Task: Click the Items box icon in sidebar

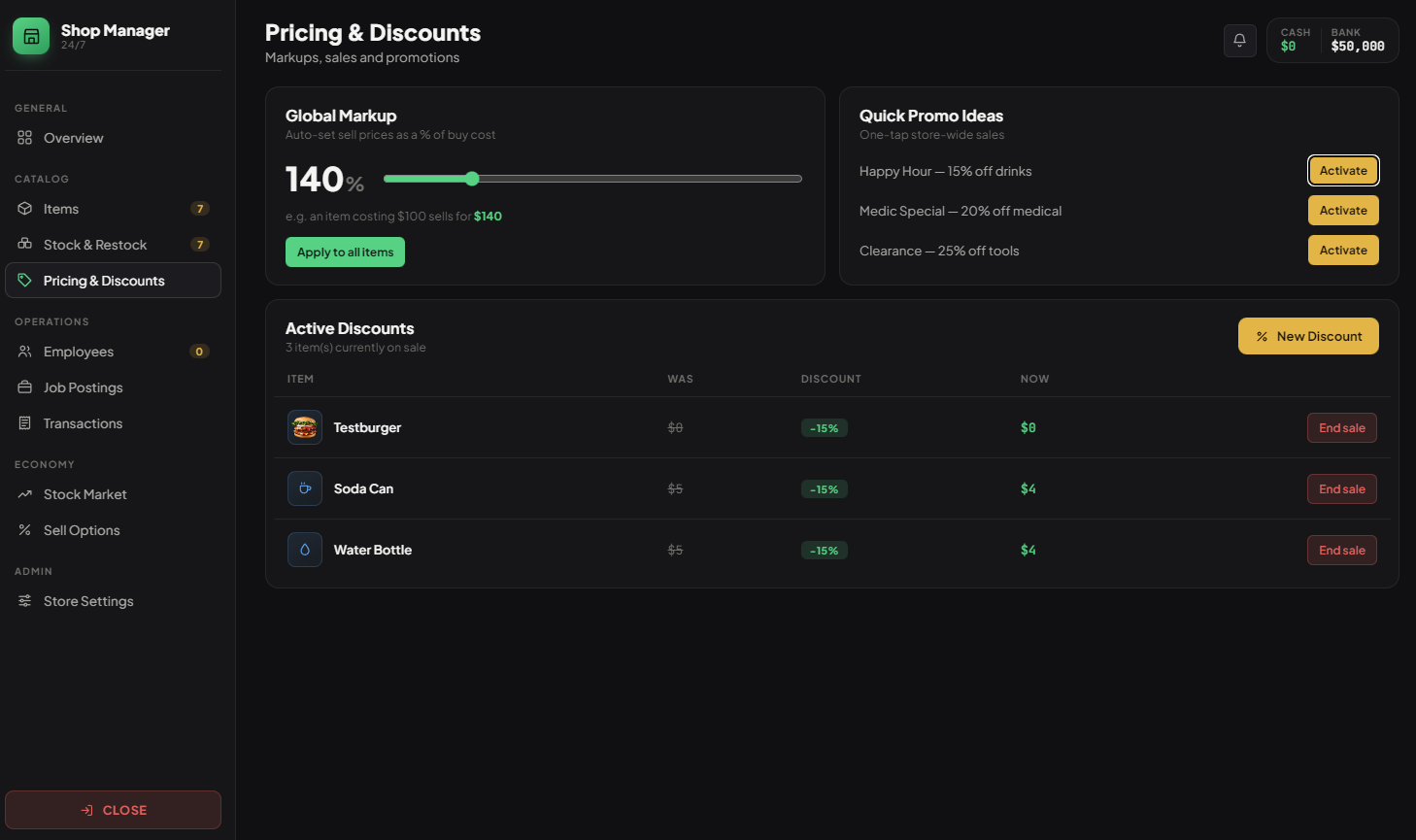Action: point(25,209)
